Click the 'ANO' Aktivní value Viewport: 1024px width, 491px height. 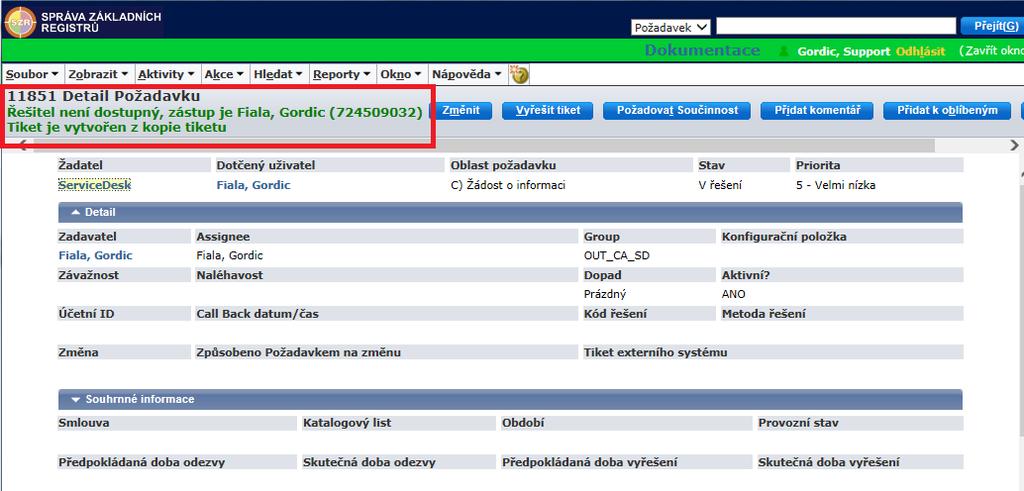[x=733, y=294]
